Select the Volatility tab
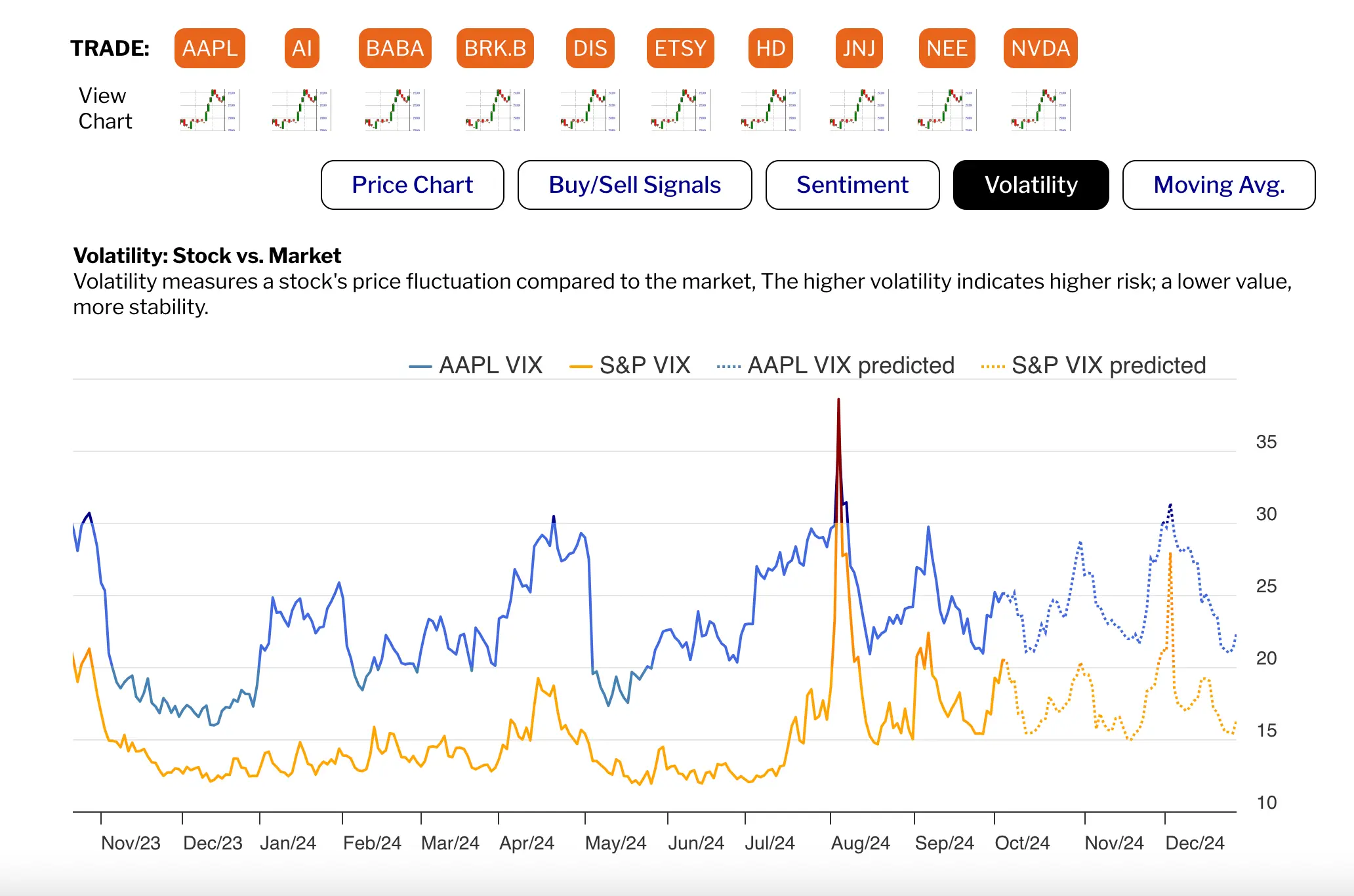Viewport: 1354px width, 896px height. [x=1031, y=185]
